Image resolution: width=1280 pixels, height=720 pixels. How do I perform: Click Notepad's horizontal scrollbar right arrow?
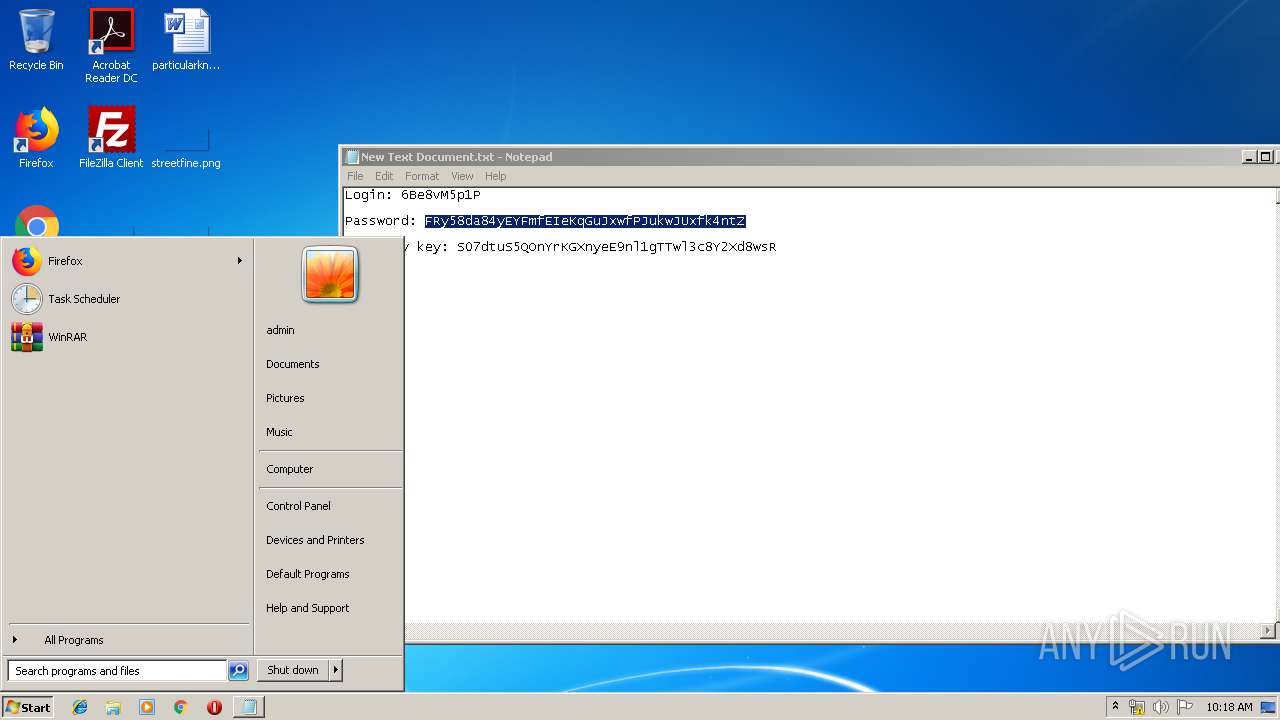coord(1268,631)
